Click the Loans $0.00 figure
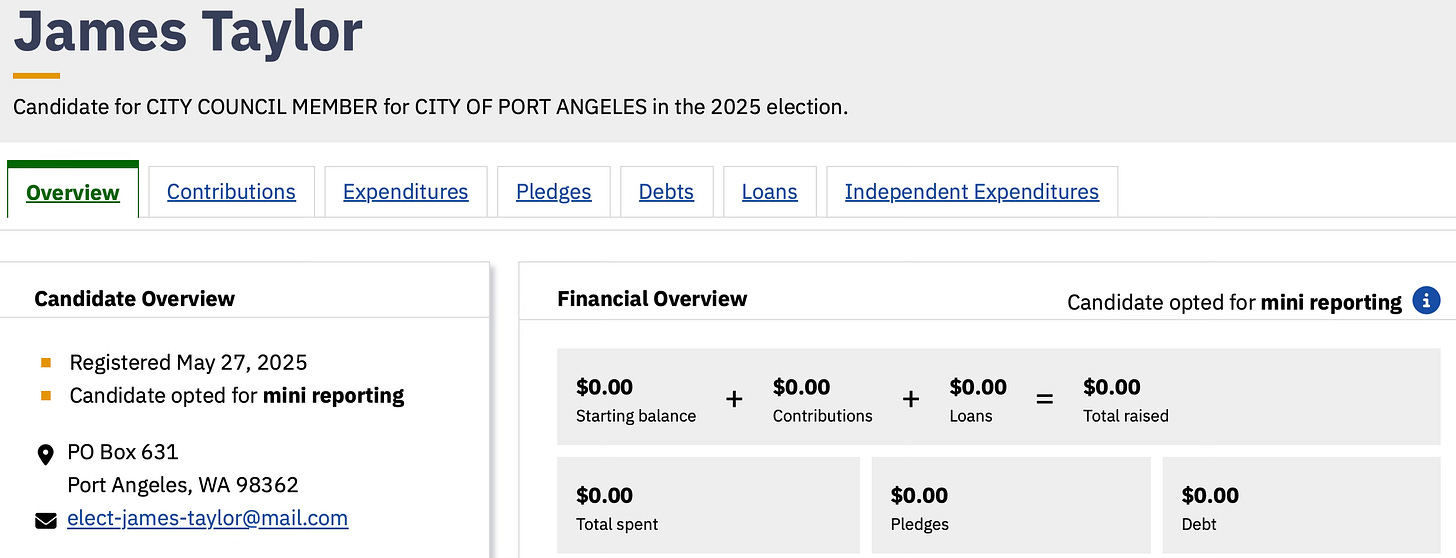The image size is (1456, 558). point(978,387)
